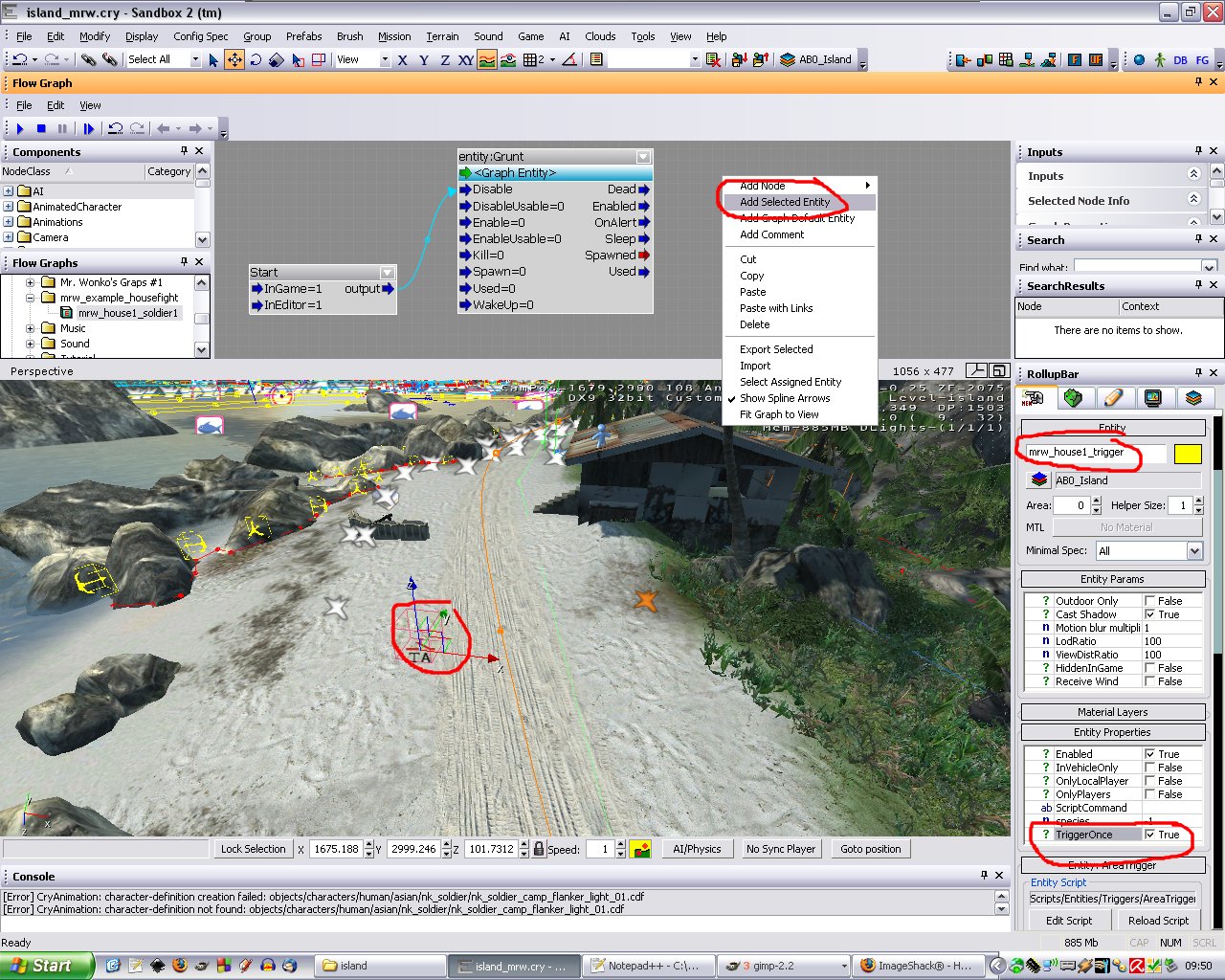Viewport: 1225px width, 980px height.
Task: Click the AI character icon in toolbar
Action: [x=1160, y=59]
